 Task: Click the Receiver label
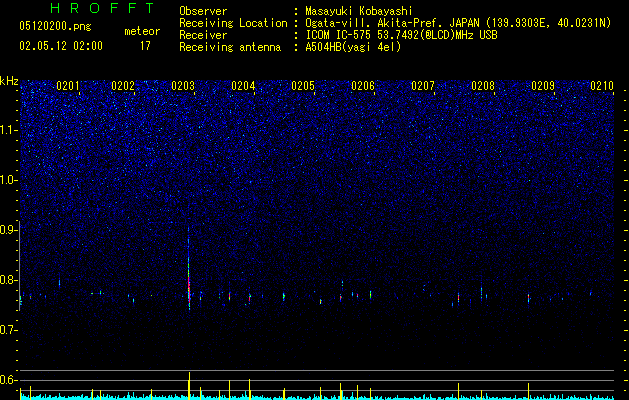click(203, 35)
